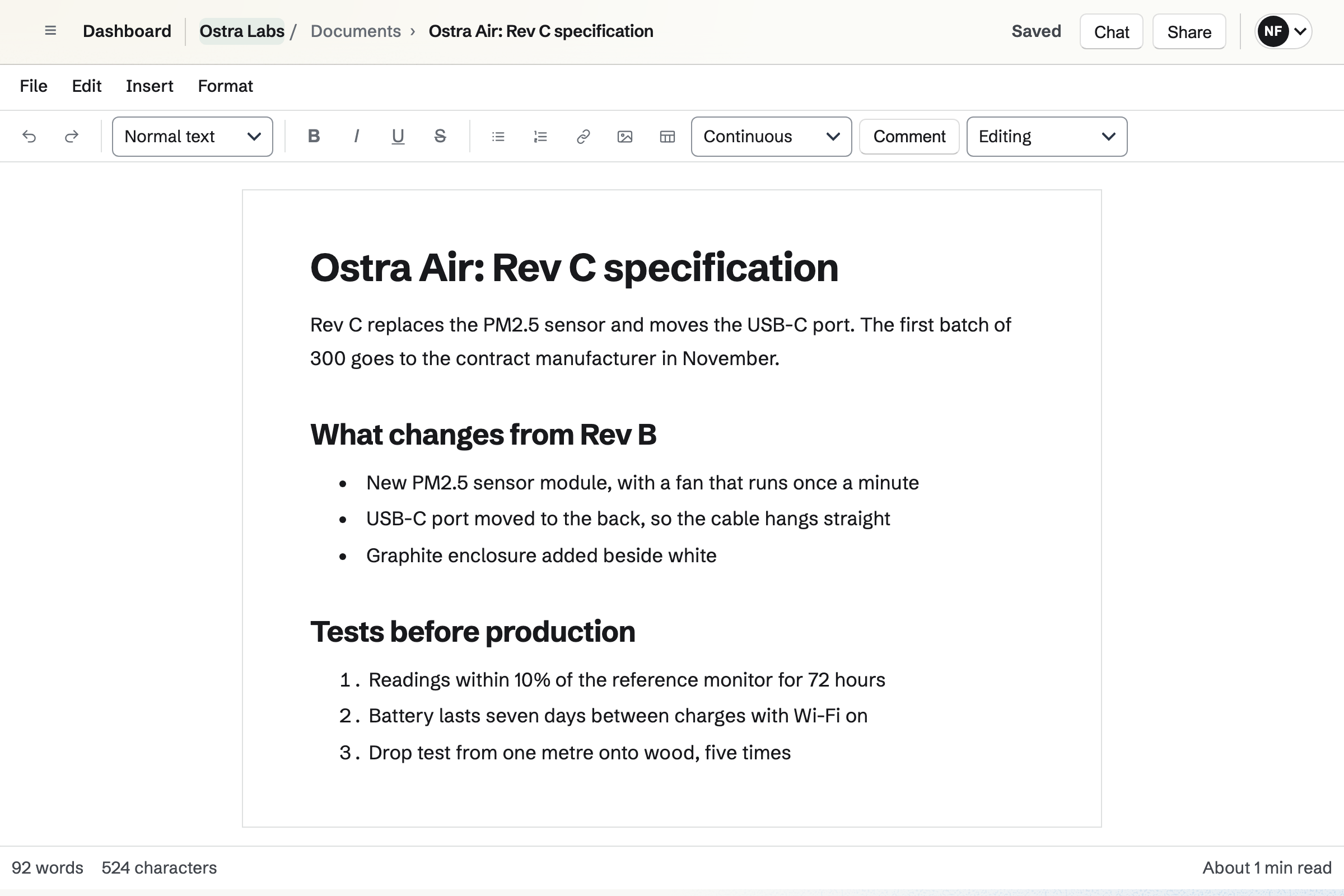Apply numbered list formatting
1344x896 pixels.
point(540,137)
